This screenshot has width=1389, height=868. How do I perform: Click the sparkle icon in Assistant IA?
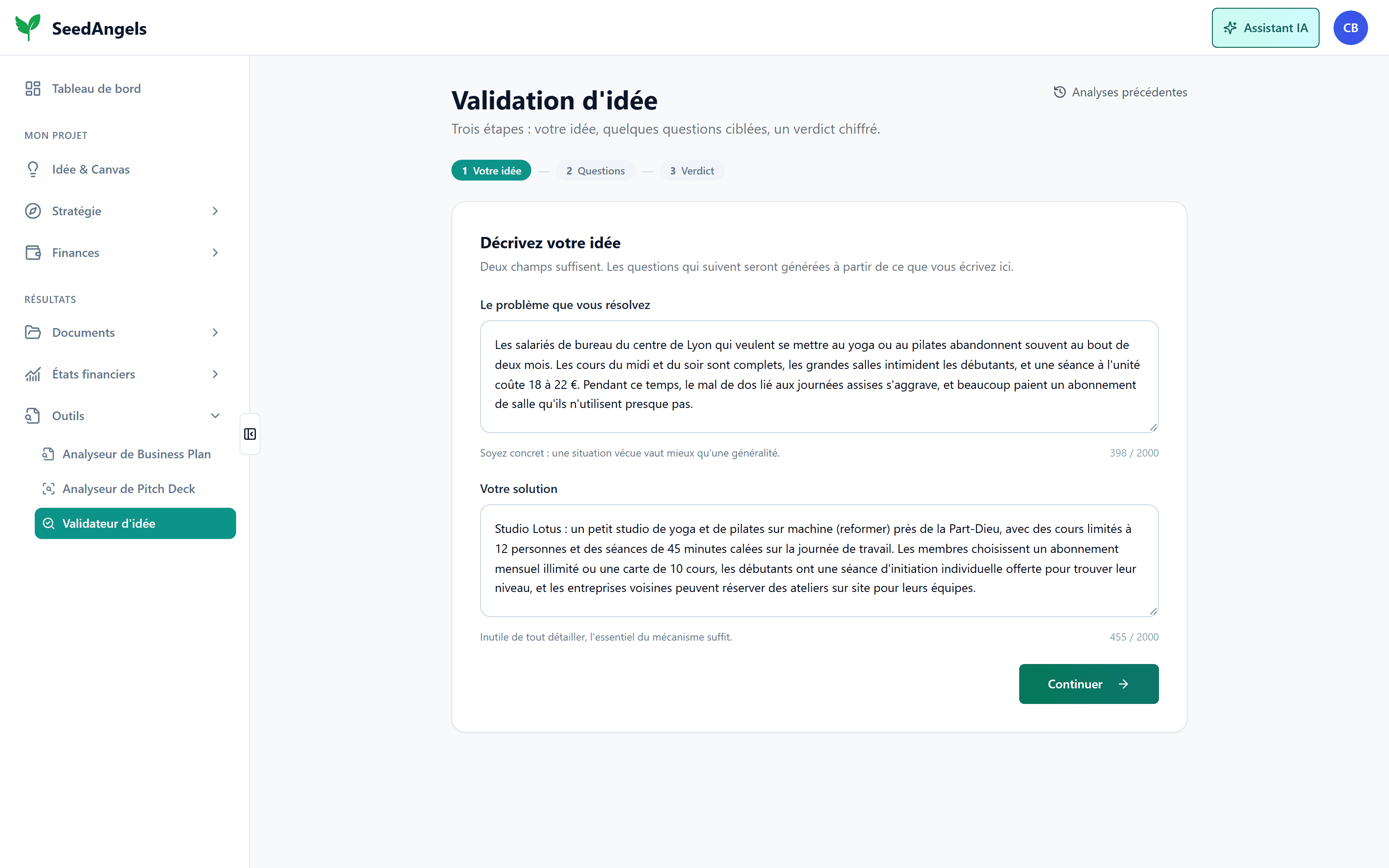pos(1229,27)
